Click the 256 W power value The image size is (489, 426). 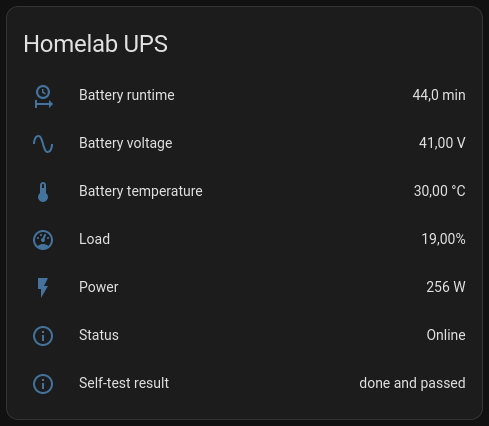tap(446, 287)
